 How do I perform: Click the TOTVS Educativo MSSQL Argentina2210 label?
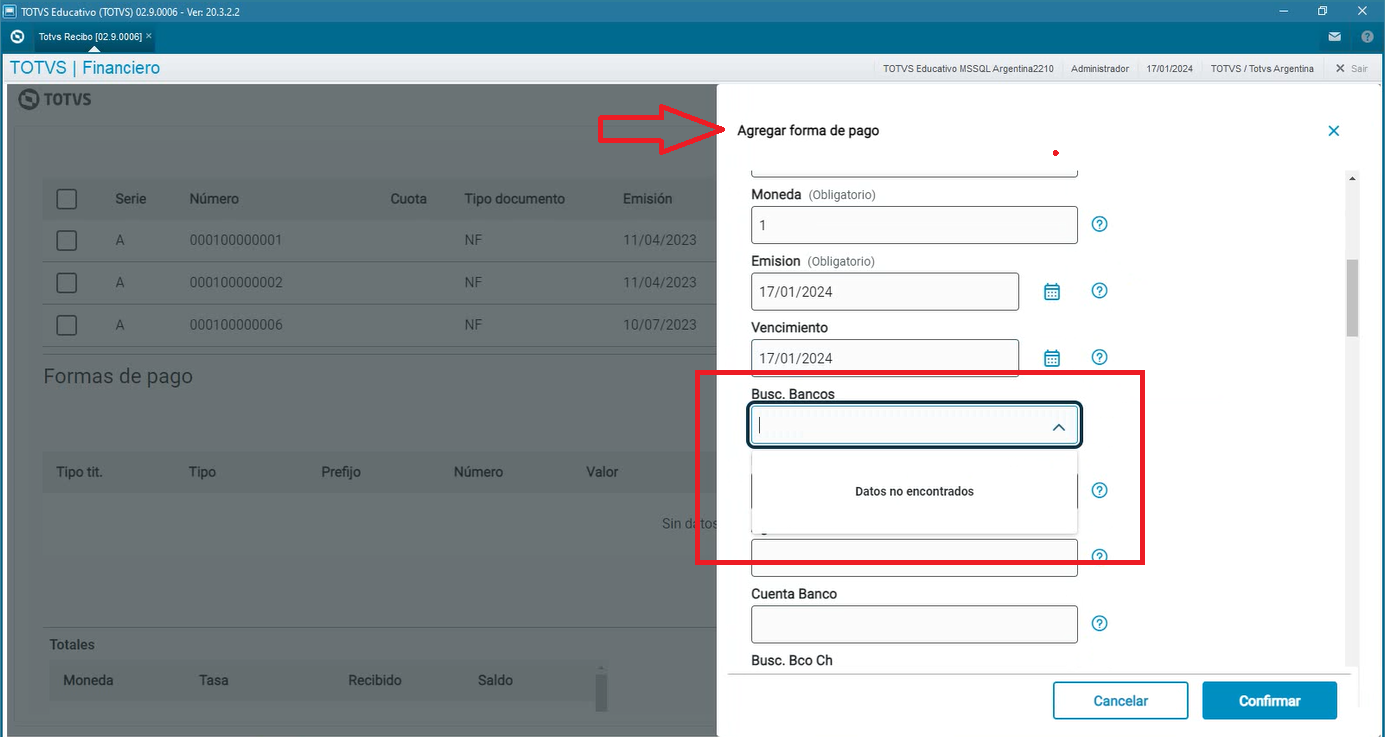point(968,69)
